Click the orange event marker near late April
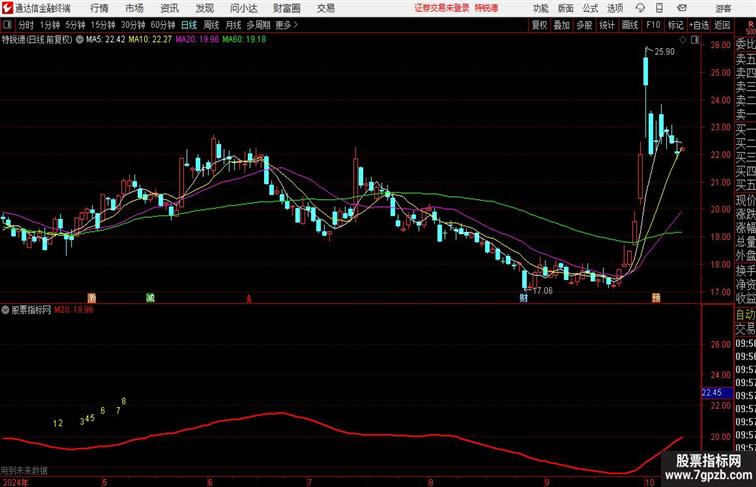This screenshot has height=487, width=756. point(92,298)
